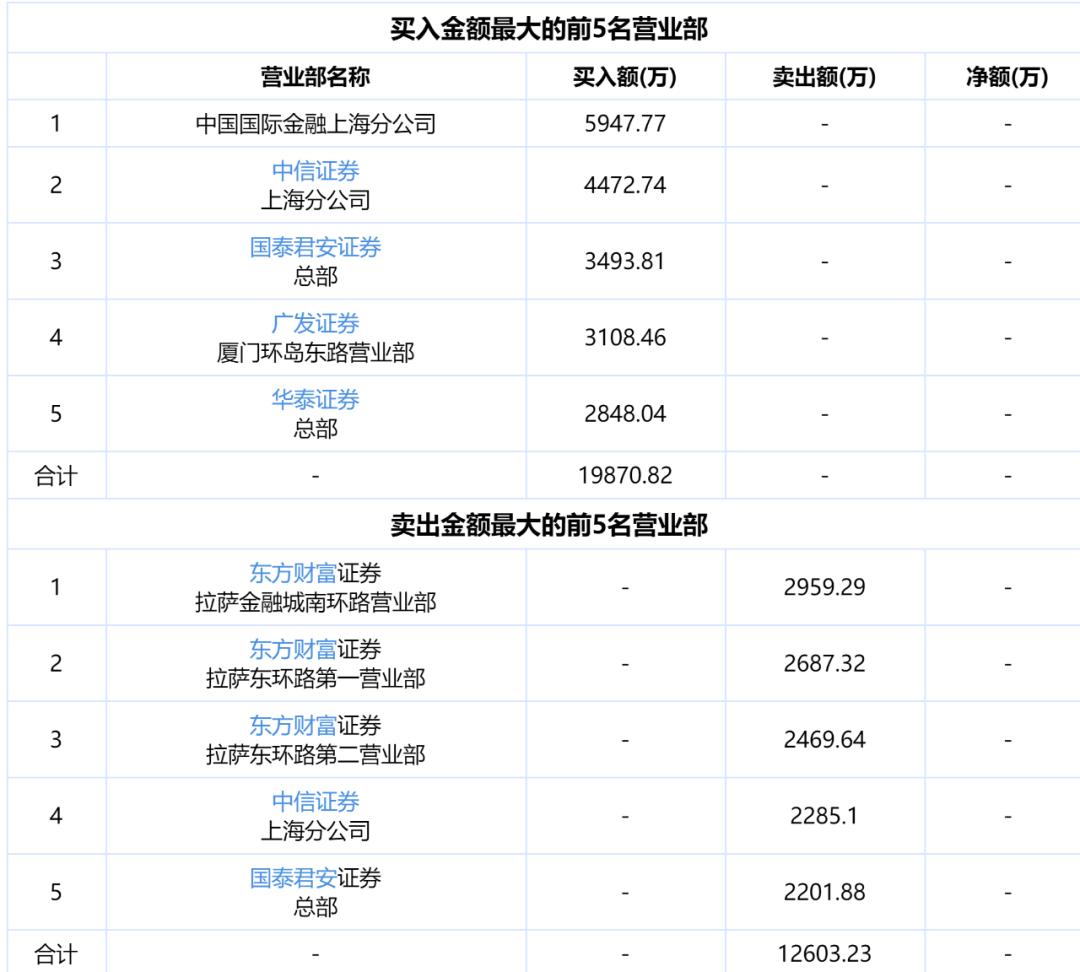Screen dimensions: 1080x972
Task: Click 合计 label in the buy table
Action: click(56, 475)
